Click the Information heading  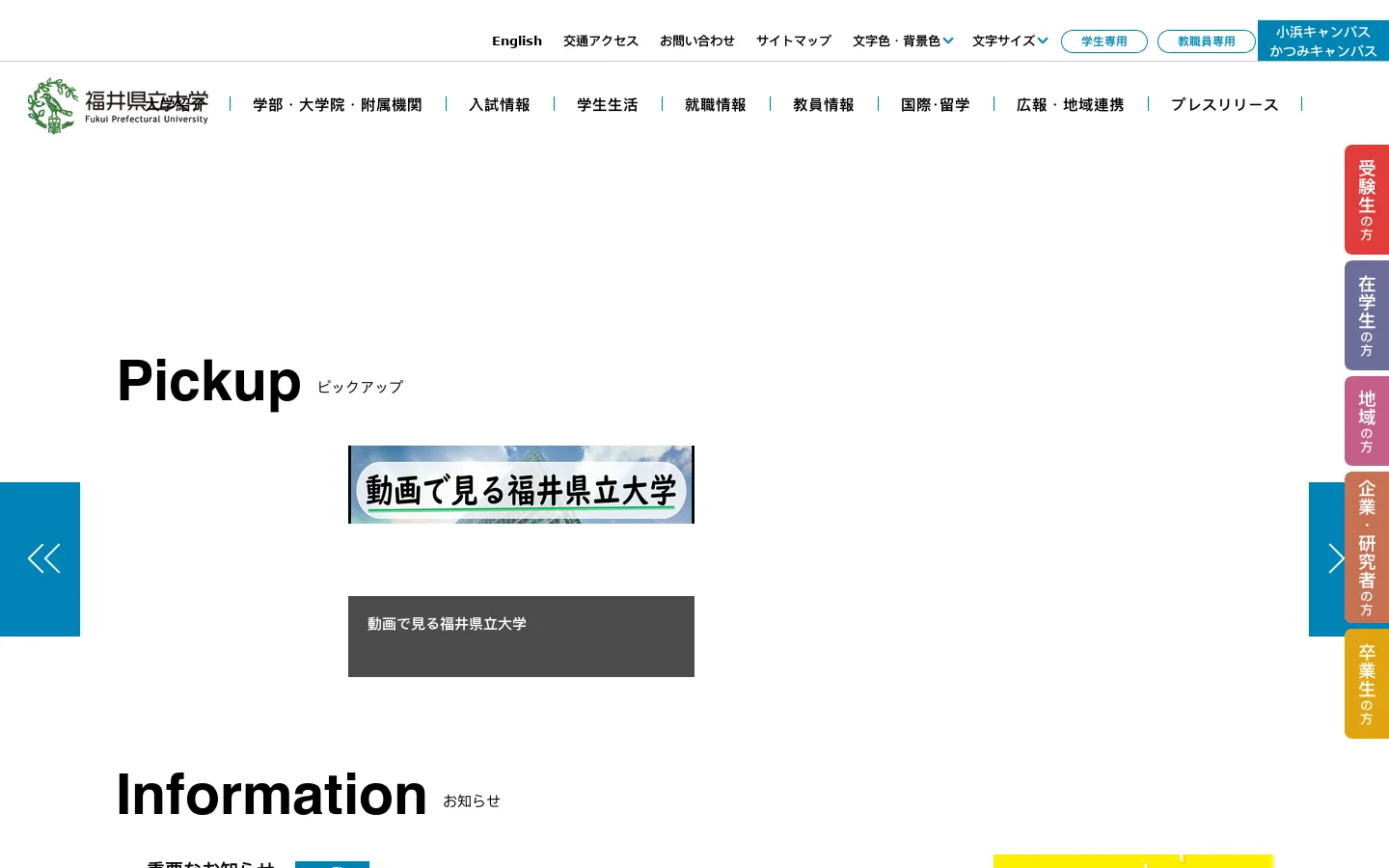coord(271,795)
